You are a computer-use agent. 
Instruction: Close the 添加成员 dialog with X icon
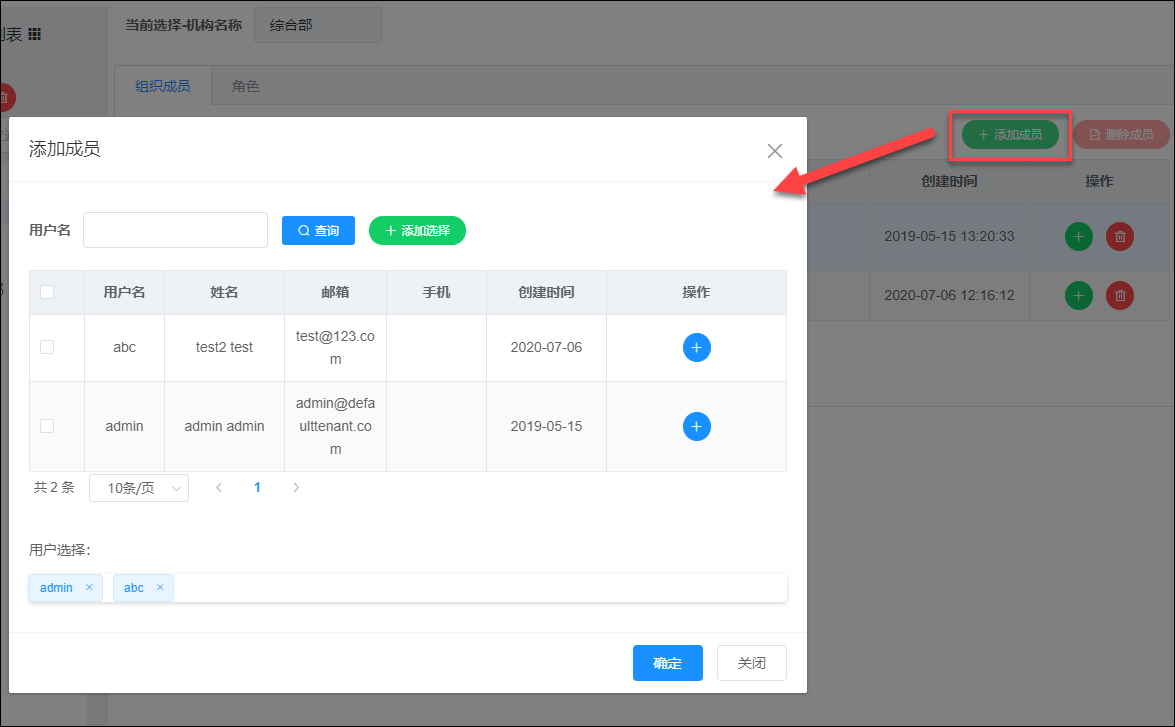coord(775,151)
